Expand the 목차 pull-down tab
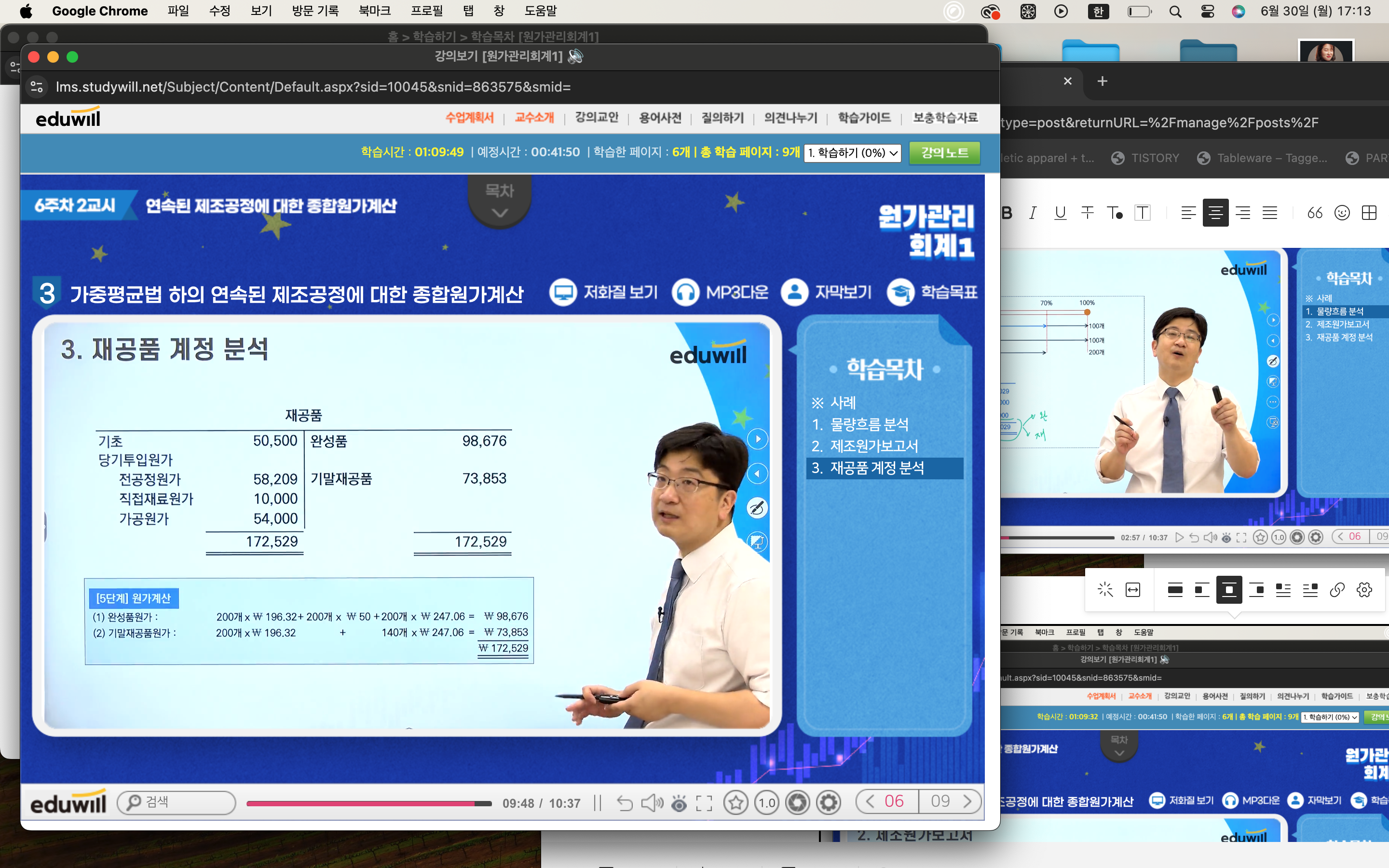Image resolution: width=1389 pixels, height=868 pixels. (499, 202)
